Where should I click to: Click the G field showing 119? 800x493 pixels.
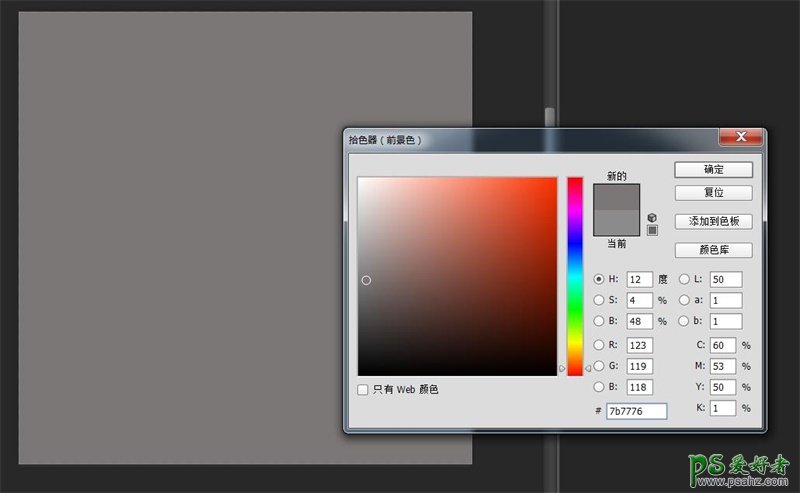tap(639, 366)
